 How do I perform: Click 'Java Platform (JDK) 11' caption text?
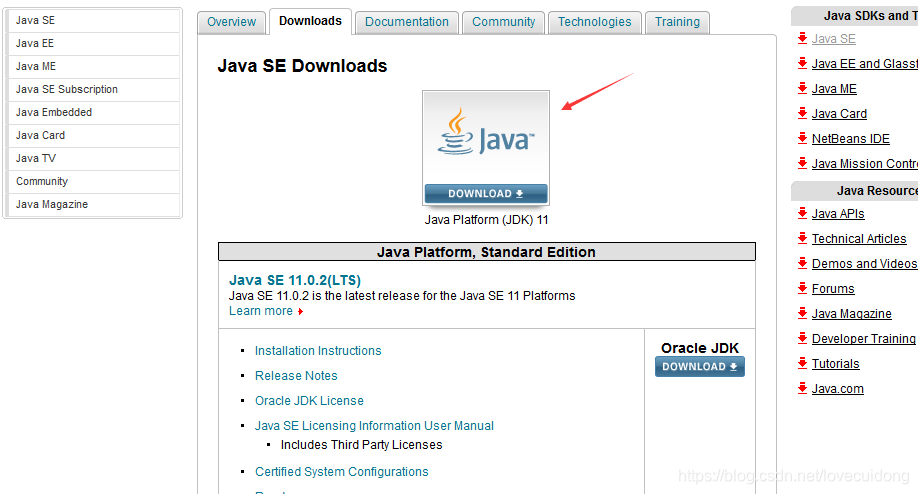(487, 220)
